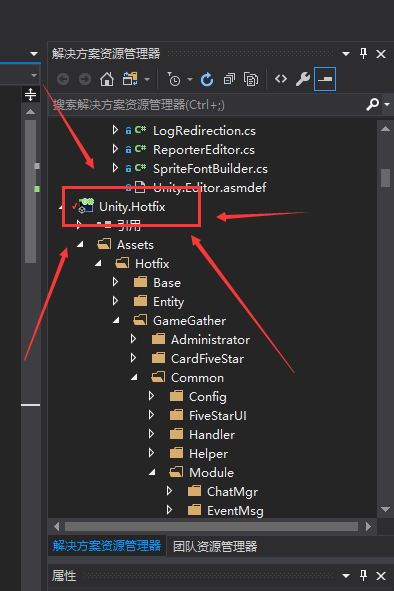Screen dimensions: 394x591
Task: Select LogRedirection.cs file
Action: (x=204, y=131)
